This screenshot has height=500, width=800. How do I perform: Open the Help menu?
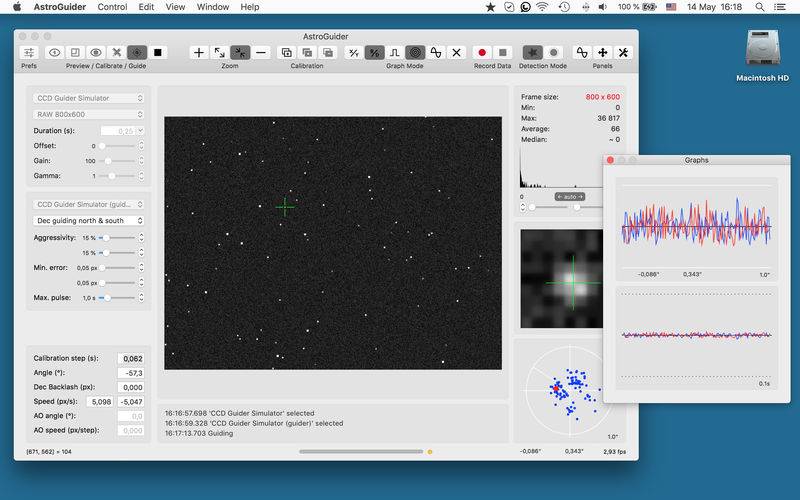(249, 7)
